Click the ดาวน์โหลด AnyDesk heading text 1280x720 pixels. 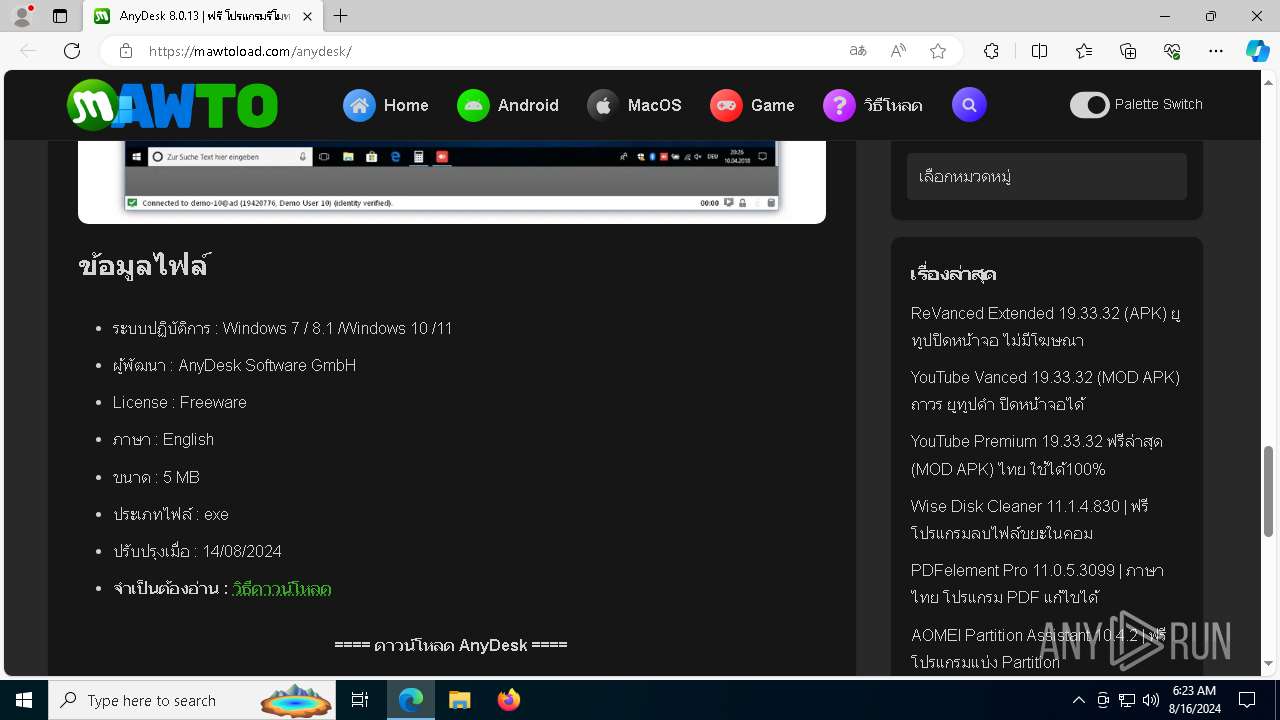click(x=451, y=645)
